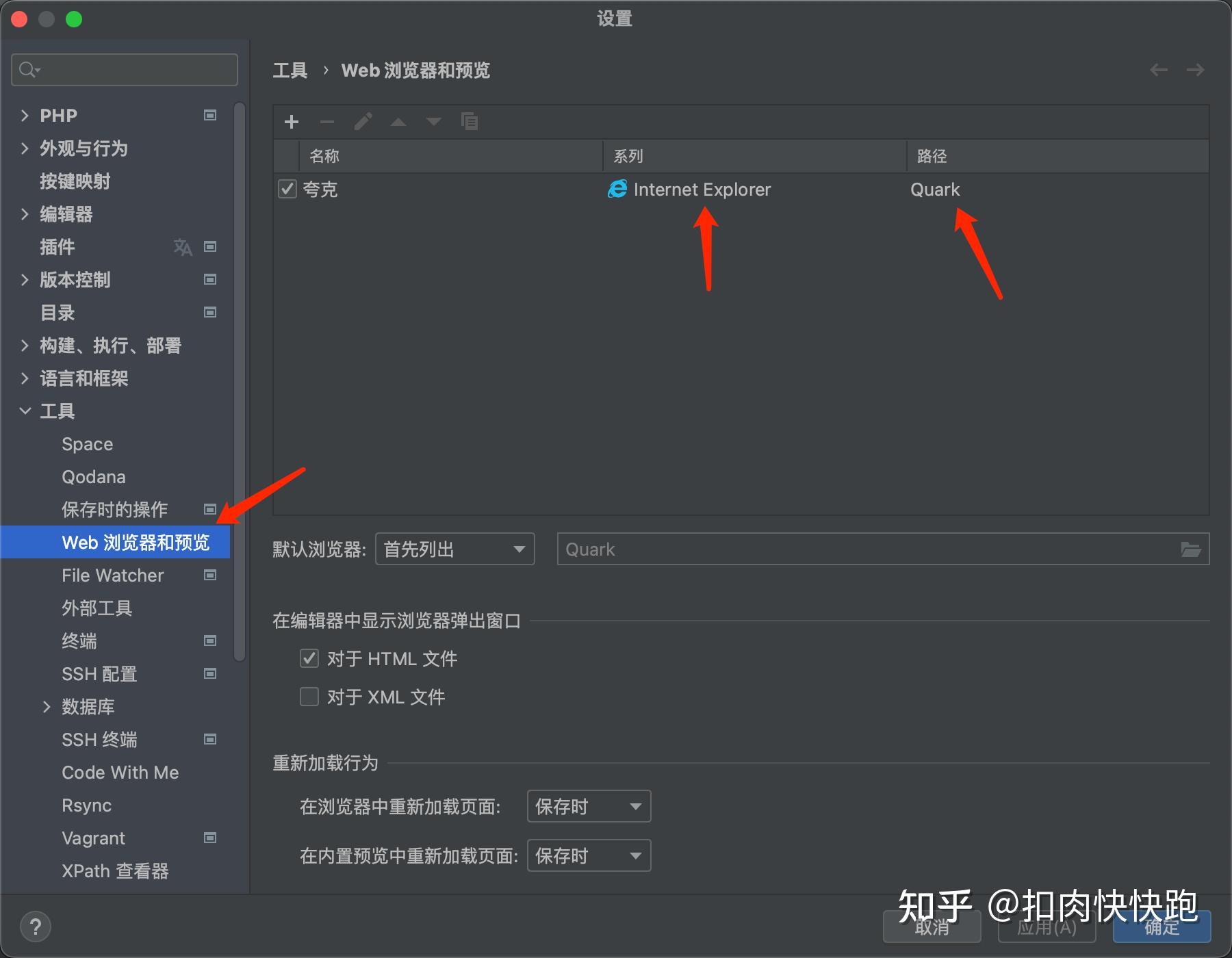Click the translate icon next to 插件
This screenshot has width=1232, height=958.
[x=183, y=247]
